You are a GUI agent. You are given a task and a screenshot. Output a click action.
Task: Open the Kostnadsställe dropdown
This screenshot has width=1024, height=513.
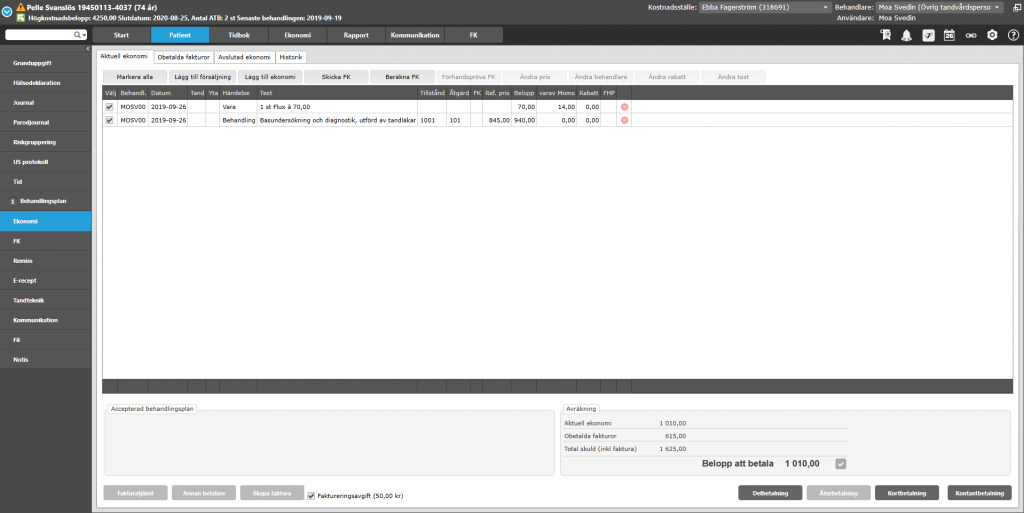pos(765,7)
